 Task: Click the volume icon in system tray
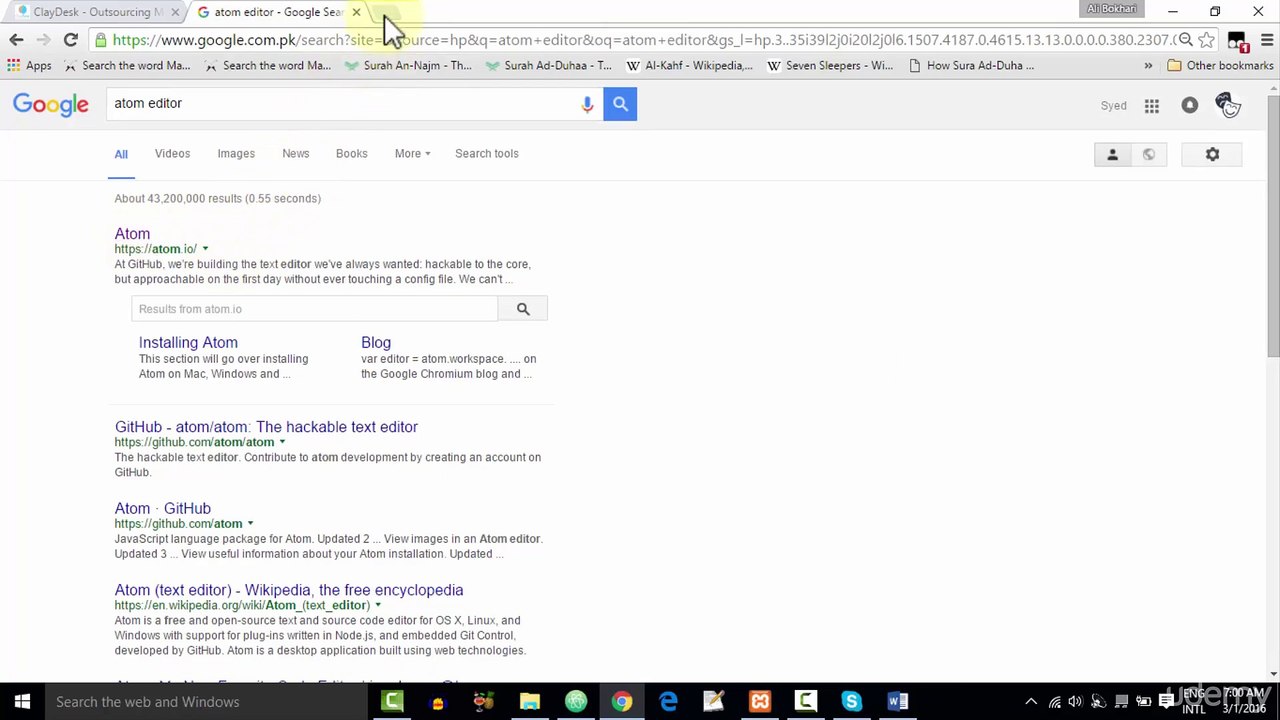(x=1075, y=701)
